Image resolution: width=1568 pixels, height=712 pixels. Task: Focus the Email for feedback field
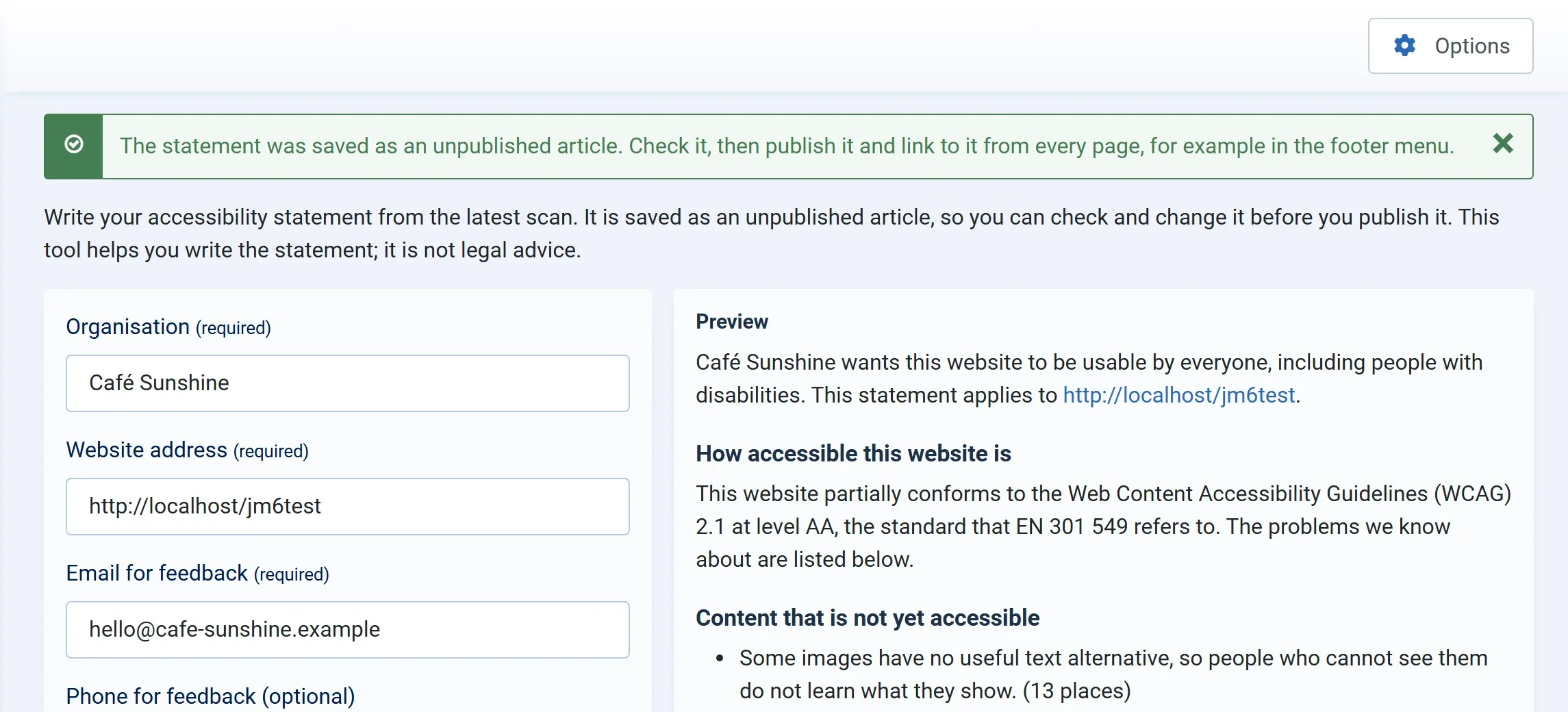tap(348, 630)
